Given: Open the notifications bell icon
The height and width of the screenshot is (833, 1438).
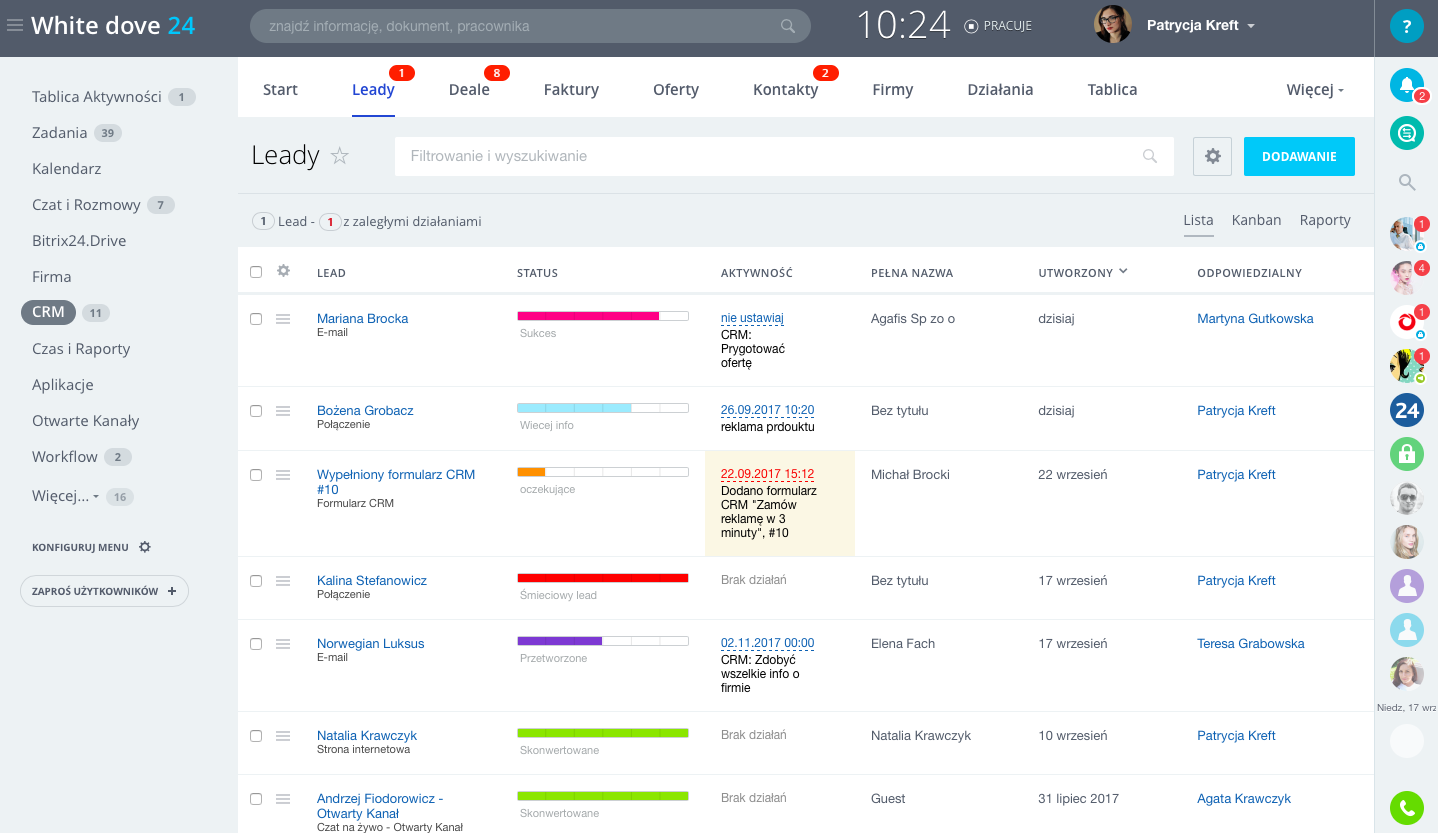Looking at the screenshot, I should [1406, 85].
